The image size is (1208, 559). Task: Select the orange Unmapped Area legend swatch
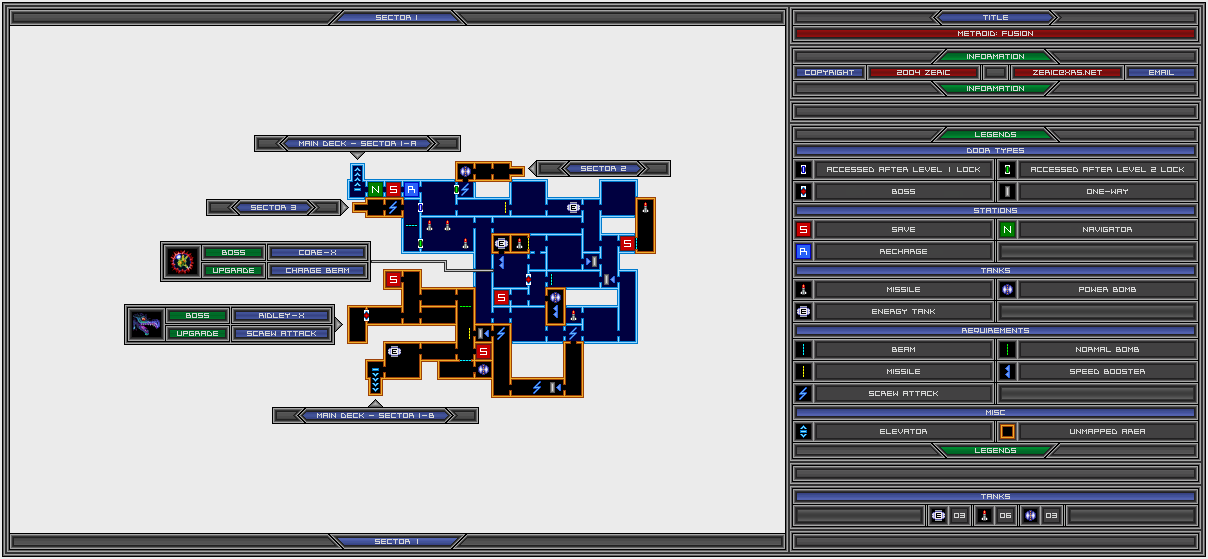(1008, 432)
